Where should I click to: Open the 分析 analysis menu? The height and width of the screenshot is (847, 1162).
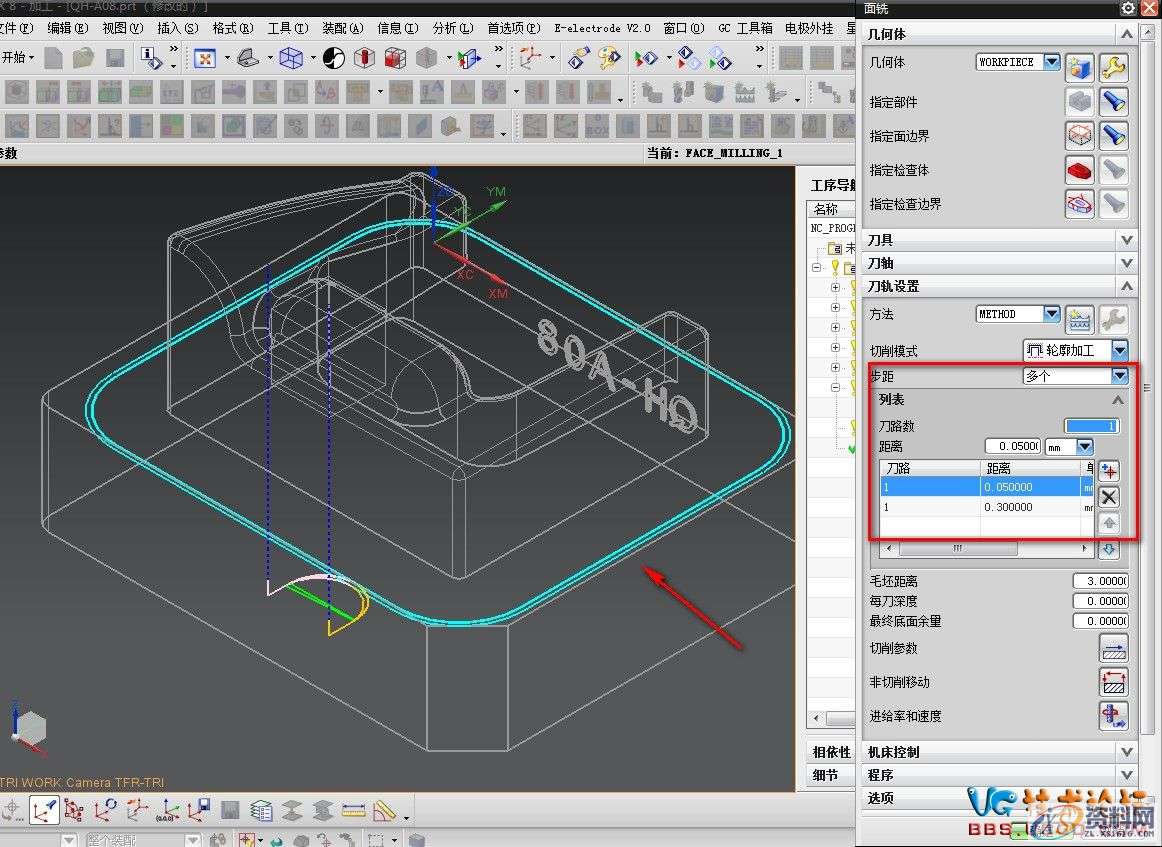452,28
